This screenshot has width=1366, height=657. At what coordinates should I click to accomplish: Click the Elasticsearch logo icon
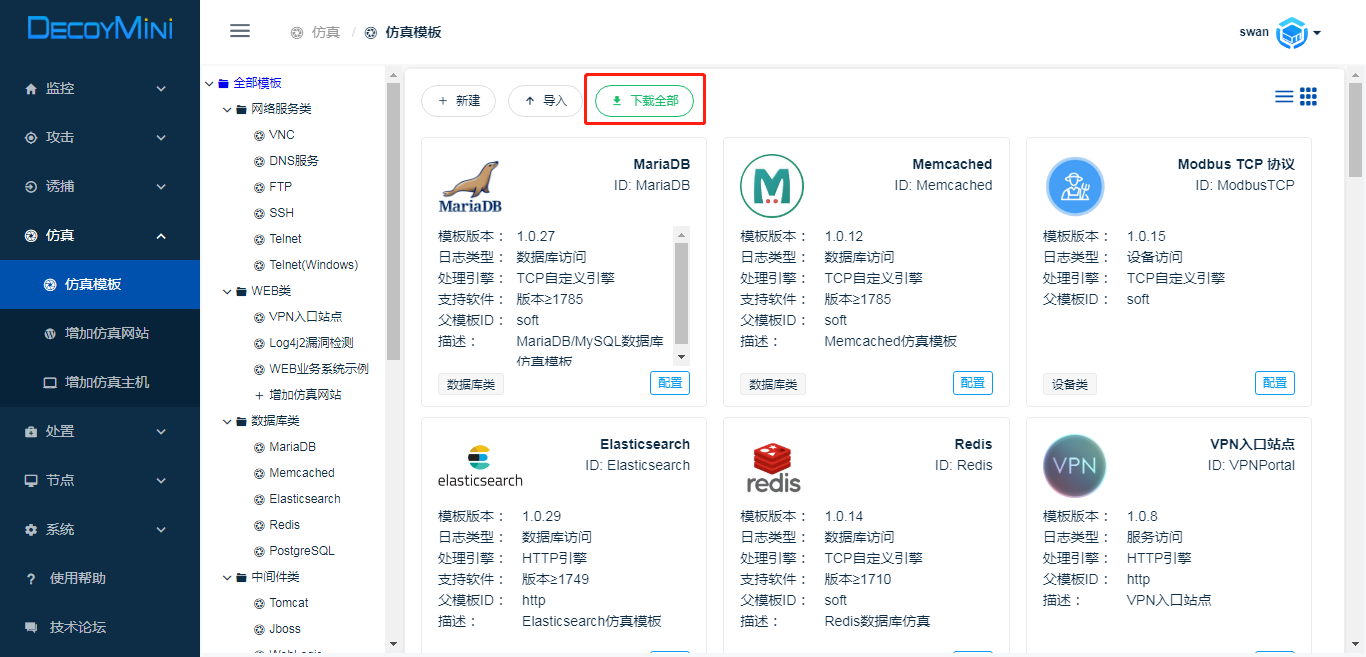coord(480,467)
